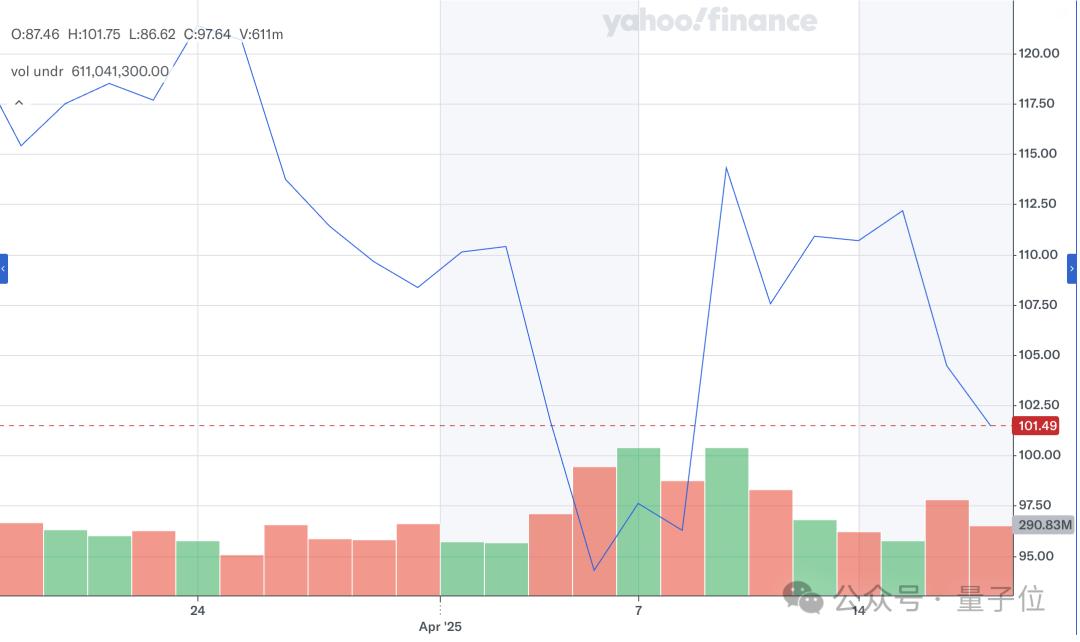This screenshot has width=1080, height=642.
Task: Click the right blue chart scroll arrow
Action: 1073,268
